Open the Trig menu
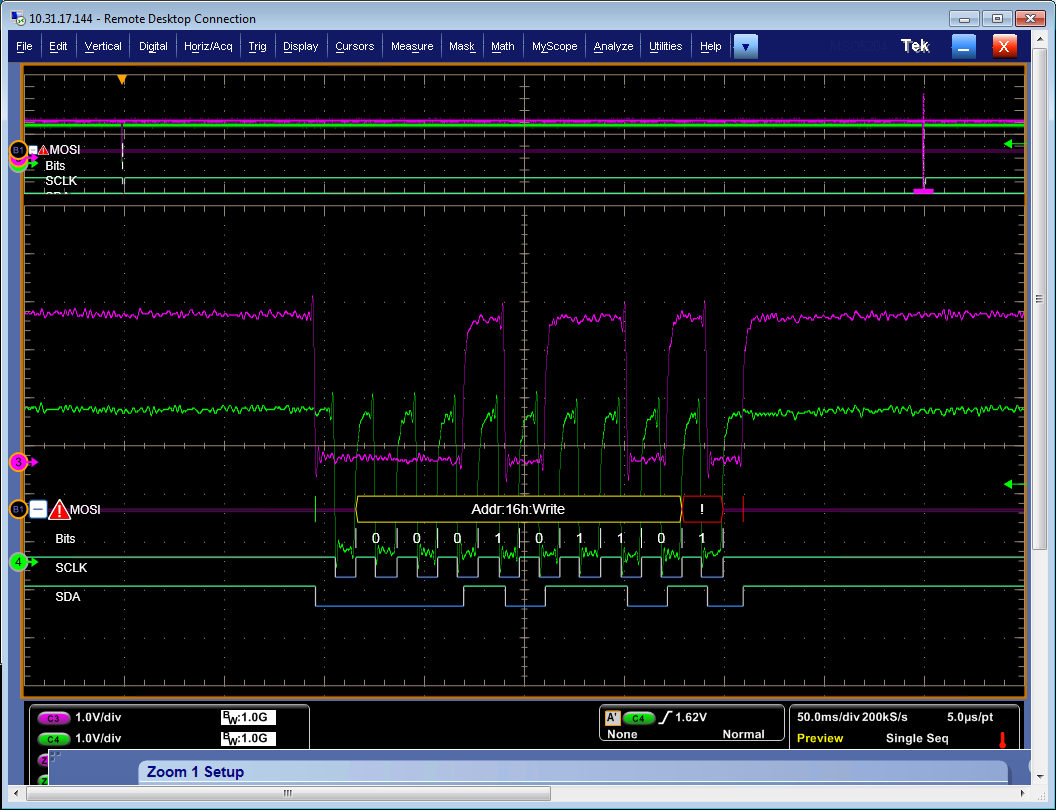 tap(257, 46)
